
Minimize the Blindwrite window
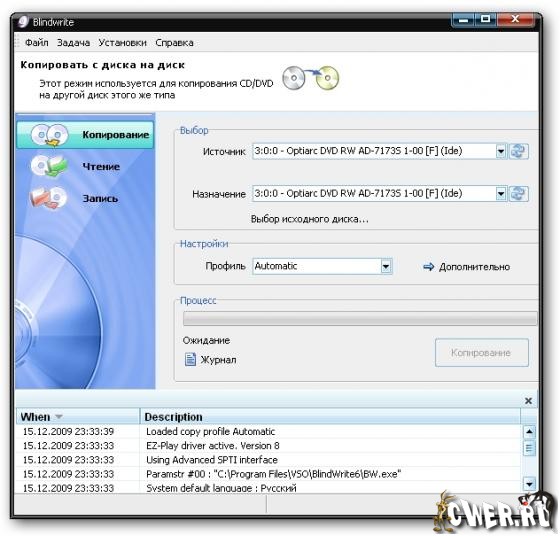tap(464, 19)
